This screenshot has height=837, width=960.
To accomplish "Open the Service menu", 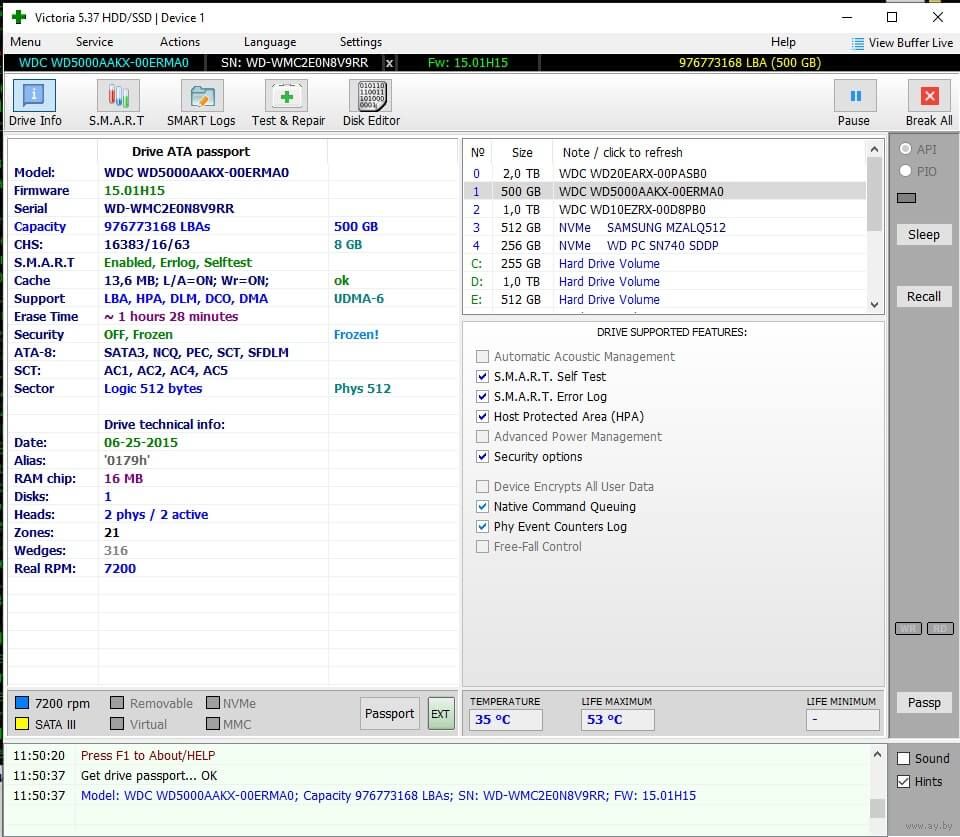I will pos(94,42).
